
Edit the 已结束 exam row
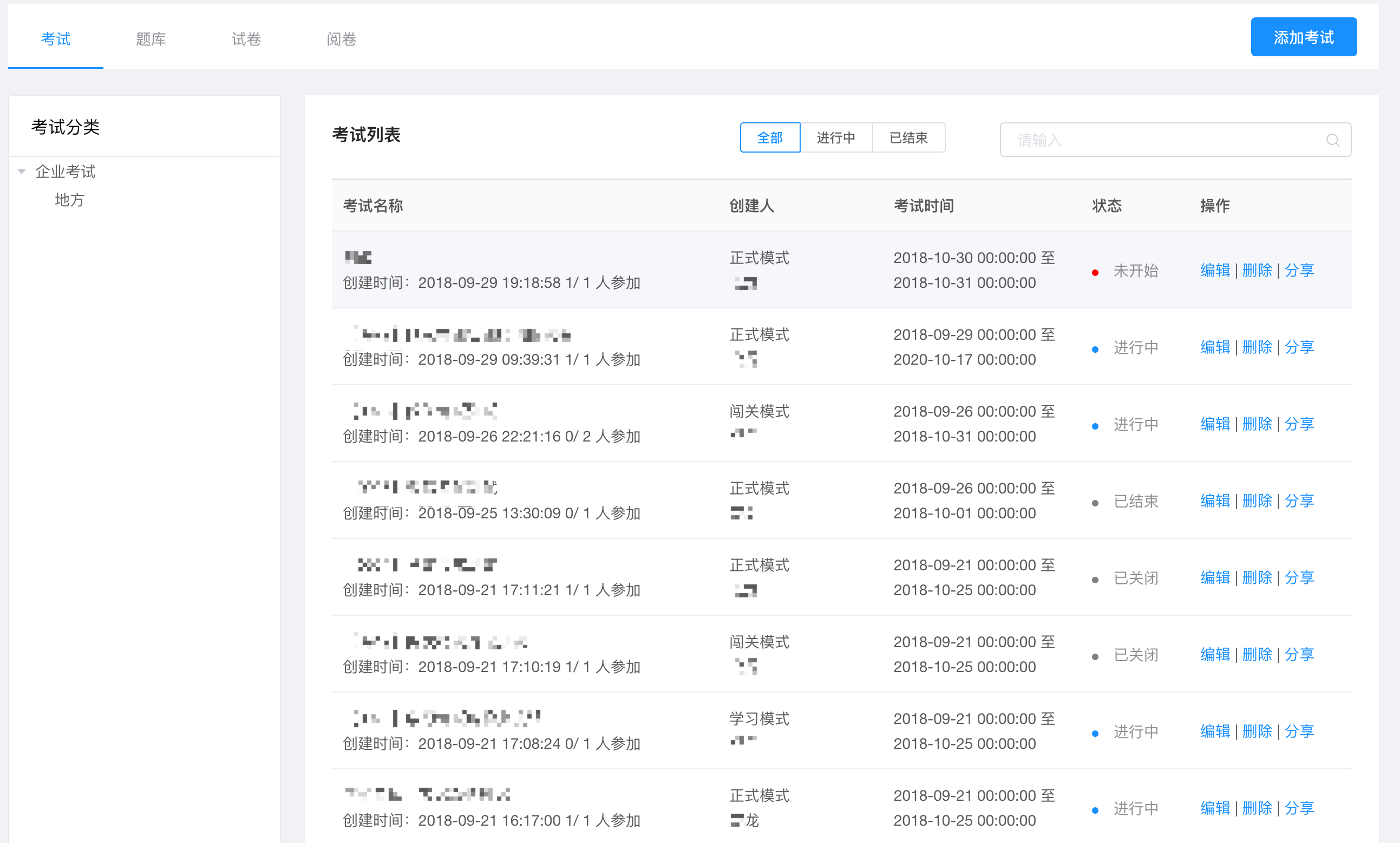click(1215, 501)
